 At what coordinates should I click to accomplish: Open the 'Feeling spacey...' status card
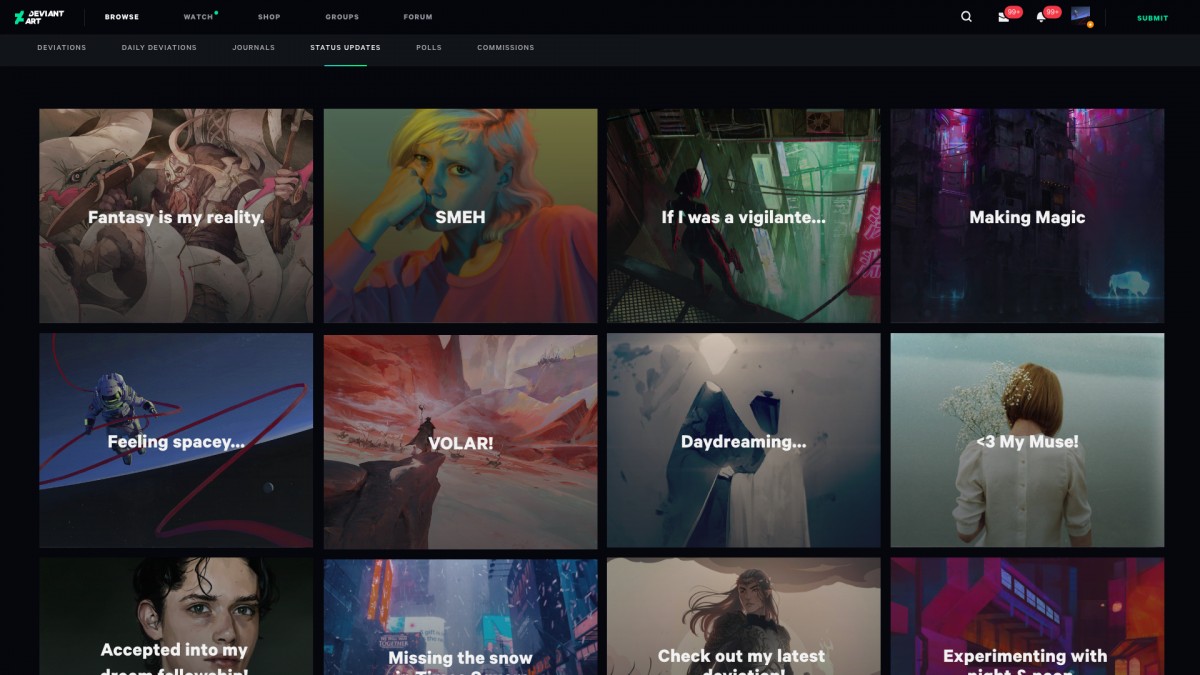[176, 440]
